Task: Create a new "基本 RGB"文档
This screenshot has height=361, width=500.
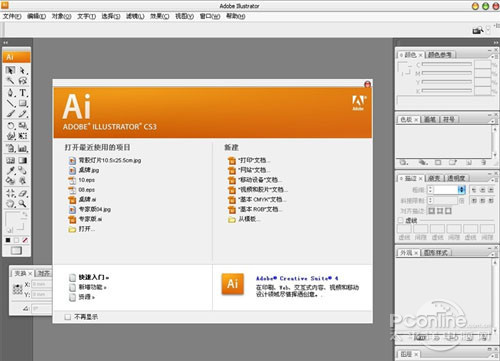Action: pyautogui.click(x=255, y=209)
